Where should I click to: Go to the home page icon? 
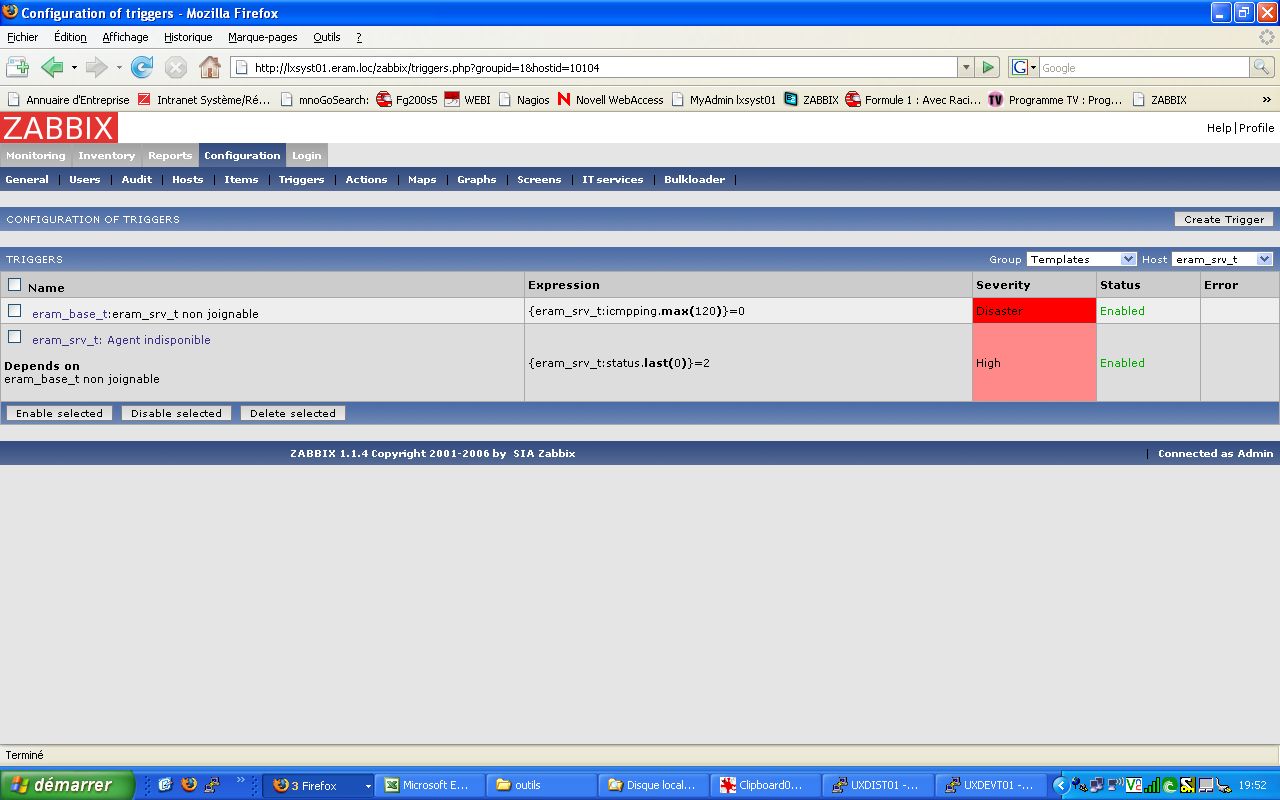click(x=210, y=67)
